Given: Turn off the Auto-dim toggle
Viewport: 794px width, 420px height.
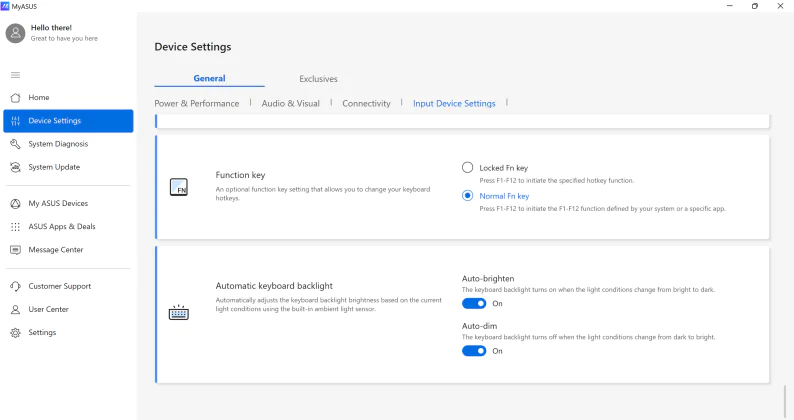Looking at the screenshot, I should 474,351.
